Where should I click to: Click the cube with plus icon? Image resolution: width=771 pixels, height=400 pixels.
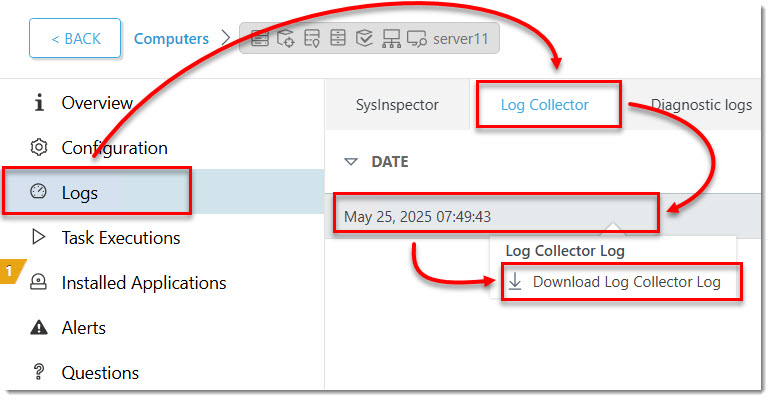[x=286, y=38]
